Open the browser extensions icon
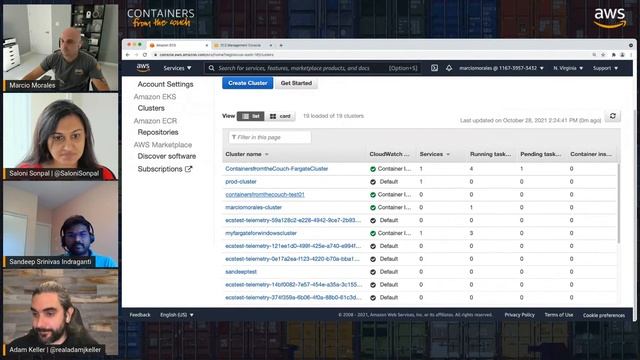Screen dimensions: 640x360 613,55
